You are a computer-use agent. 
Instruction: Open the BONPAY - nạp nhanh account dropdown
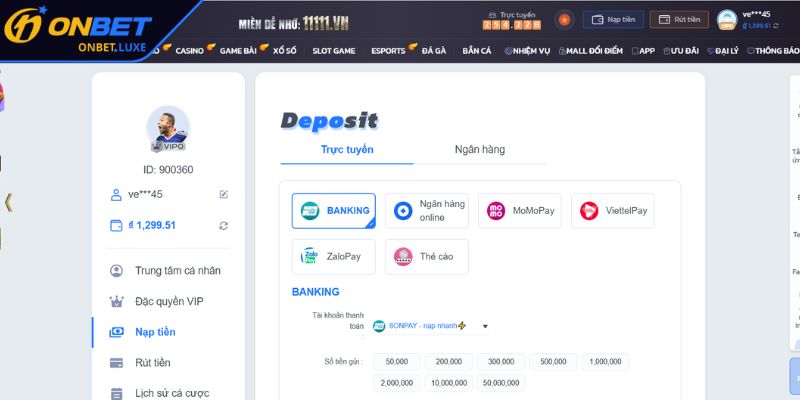[430, 326]
